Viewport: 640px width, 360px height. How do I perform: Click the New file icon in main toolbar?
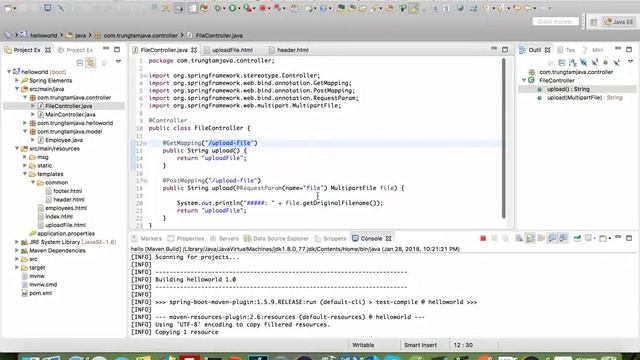[x=8, y=8]
